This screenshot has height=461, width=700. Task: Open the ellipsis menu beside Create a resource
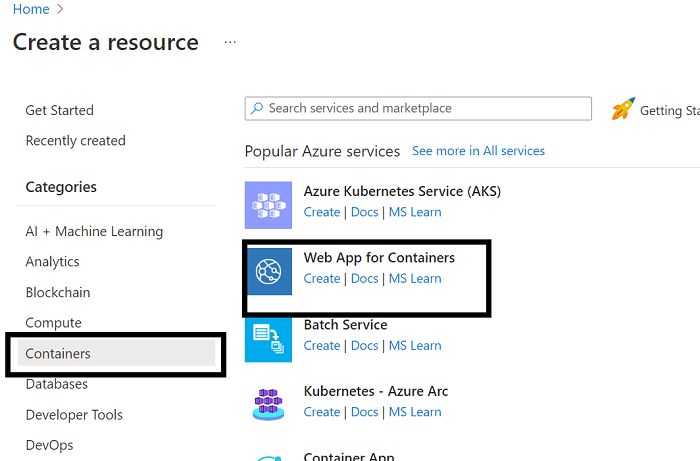[x=230, y=42]
